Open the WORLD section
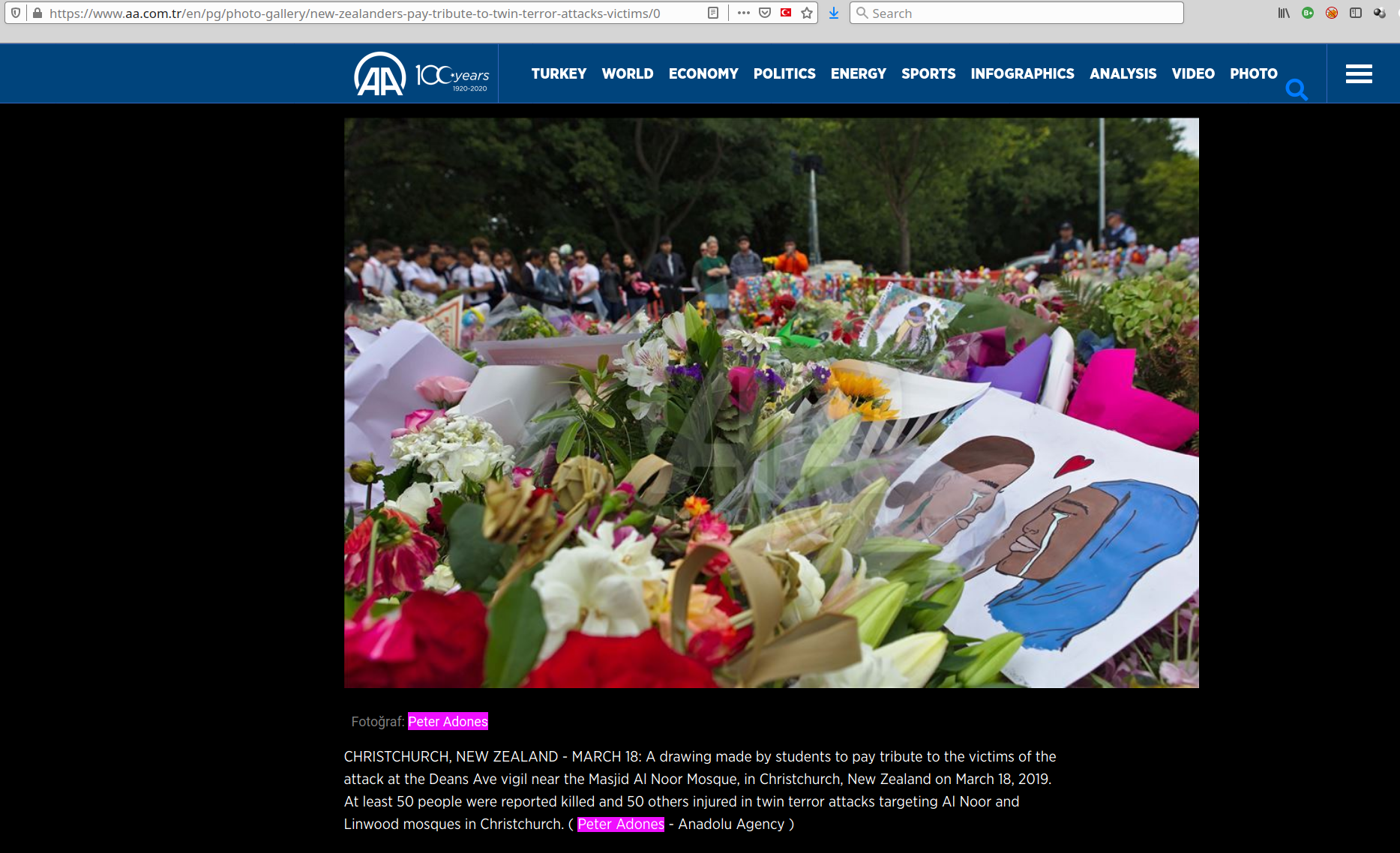This screenshot has width=1400, height=853. pyautogui.click(x=628, y=73)
